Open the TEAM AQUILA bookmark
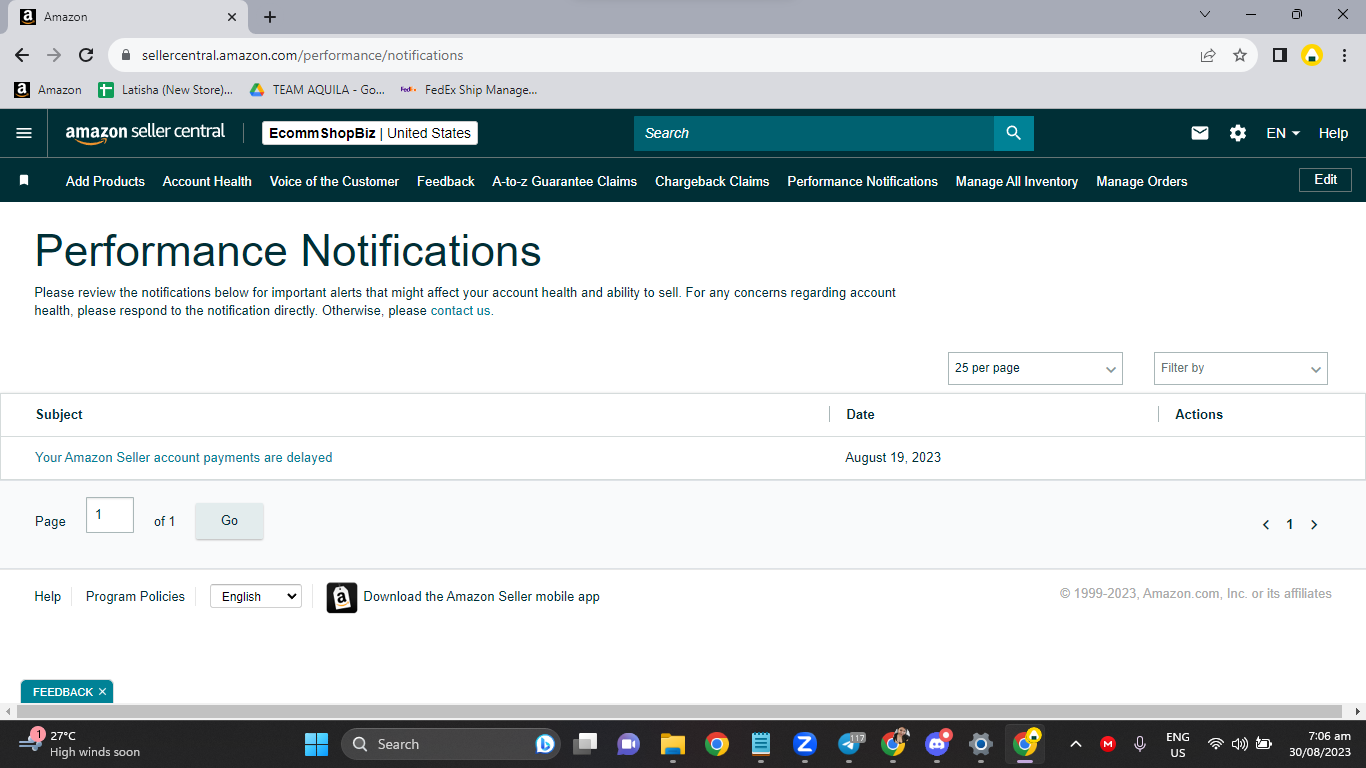This screenshot has width=1366, height=768. pos(317,90)
